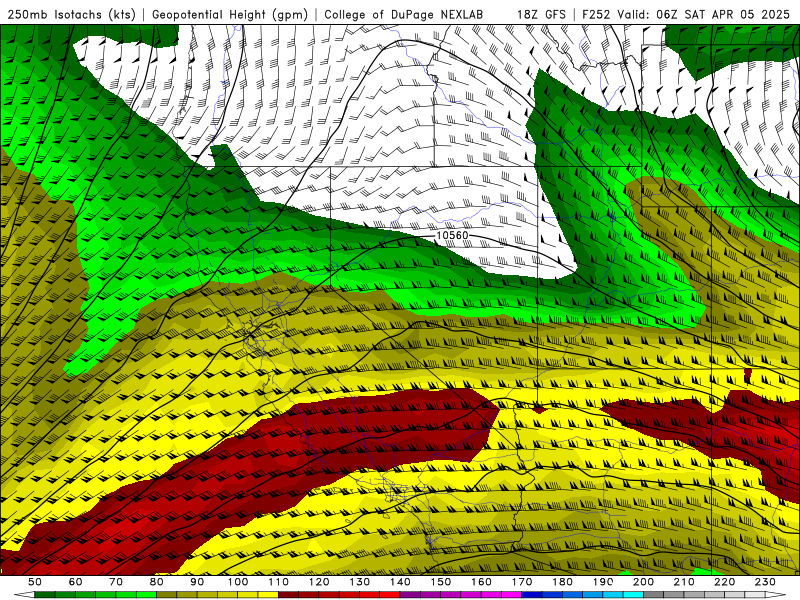The width and height of the screenshot is (800, 600).
Task: Click the 'F252' forecast hour label
Action: pos(596,15)
